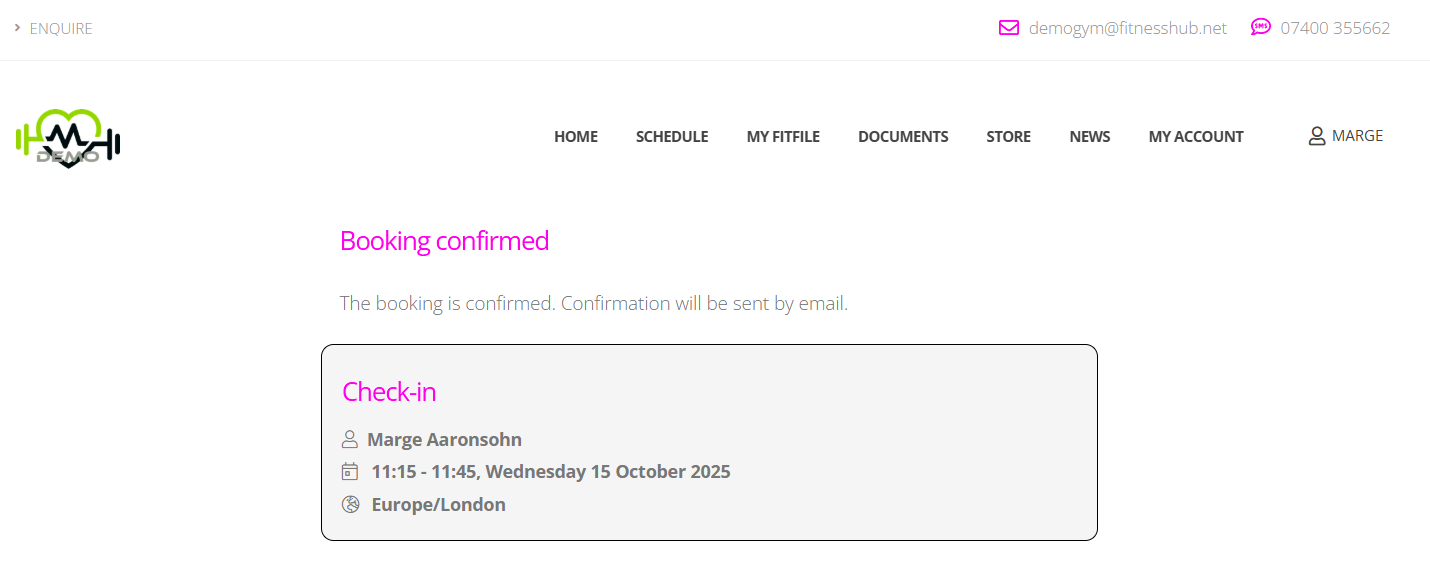Image resolution: width=1430 pixels, height=573 pixels.
Task: Visit the STORE page
Action: tap(1008, 137)
